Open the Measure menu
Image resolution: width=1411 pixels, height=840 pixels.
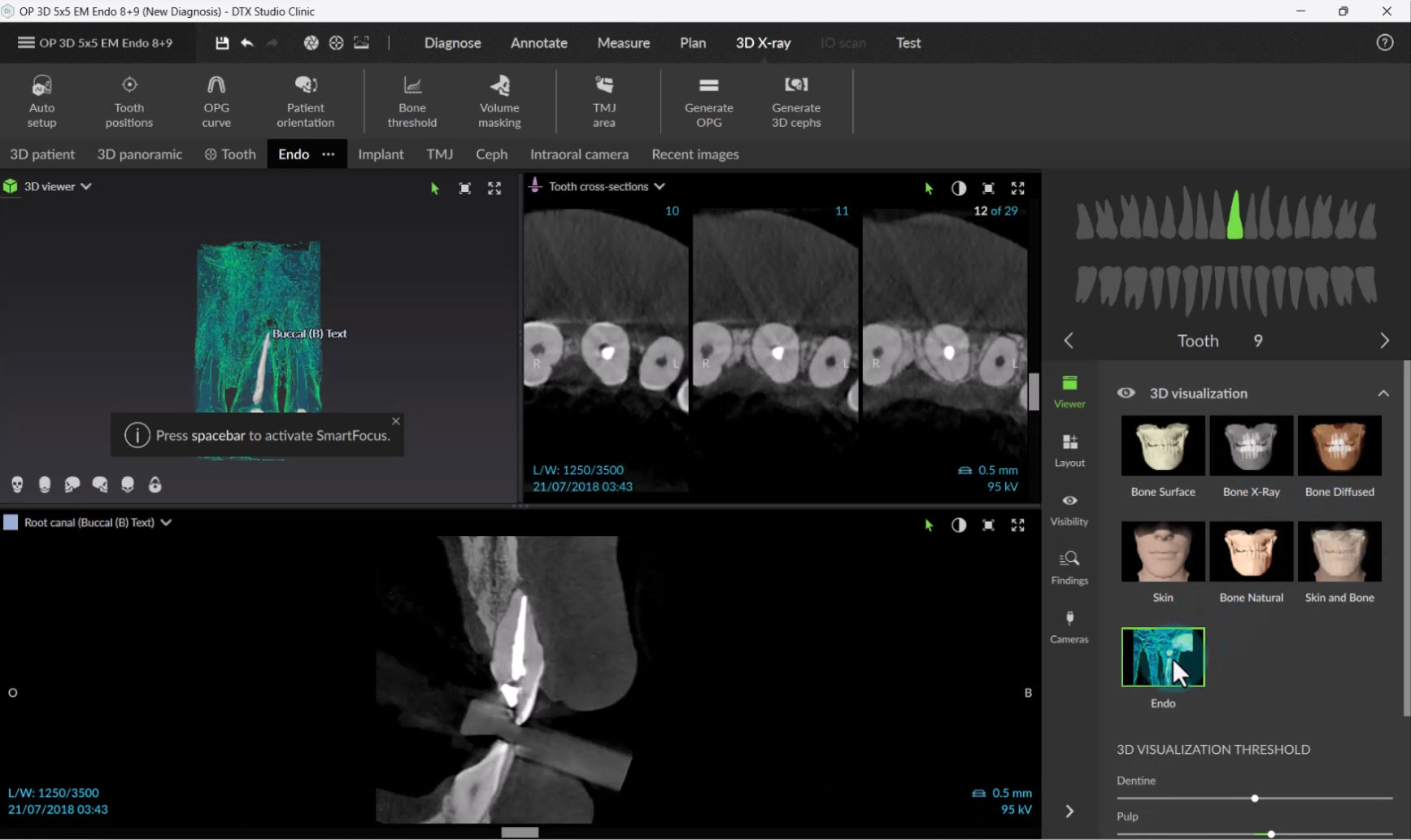[x=623, y=42]
